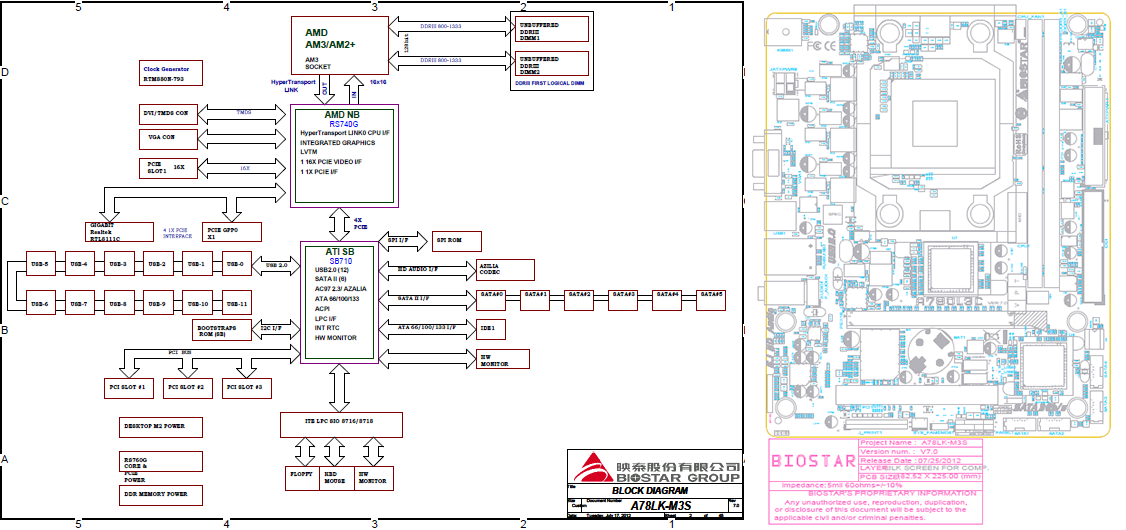Click the A78LK-M3S document number
The width and height of the screenshot is (1126, 530).
[660, 506]
